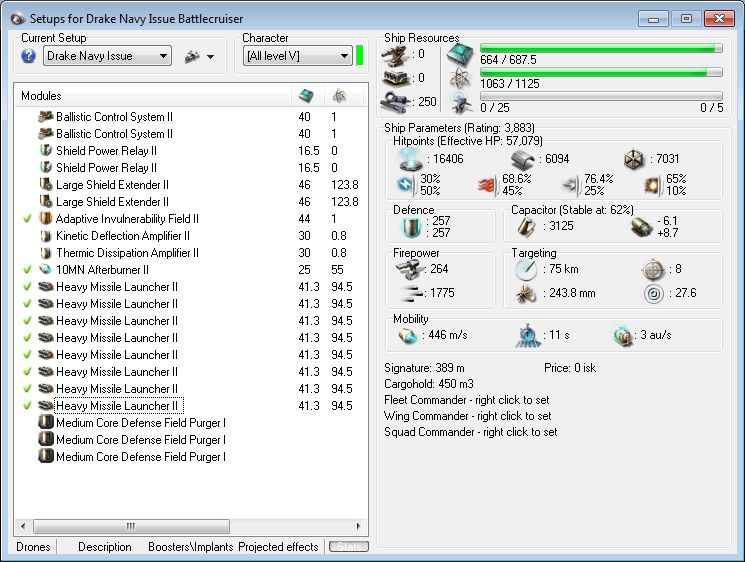Click the targeting range 75 km icon

tap(526, 270)
